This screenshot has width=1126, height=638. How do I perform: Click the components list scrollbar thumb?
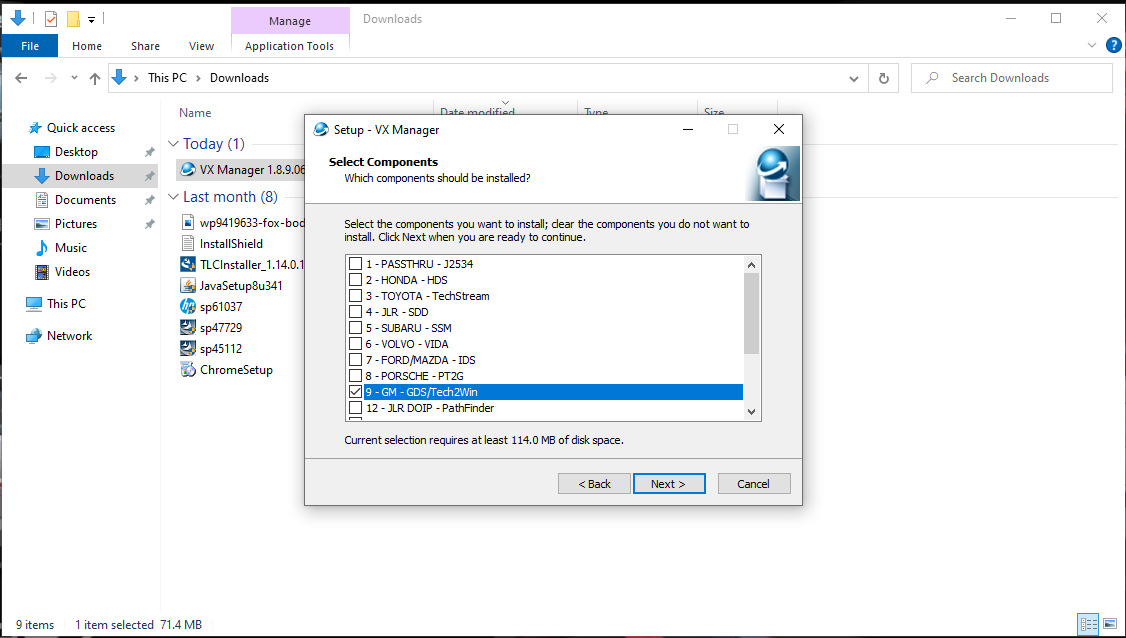[x=751, y=313]
